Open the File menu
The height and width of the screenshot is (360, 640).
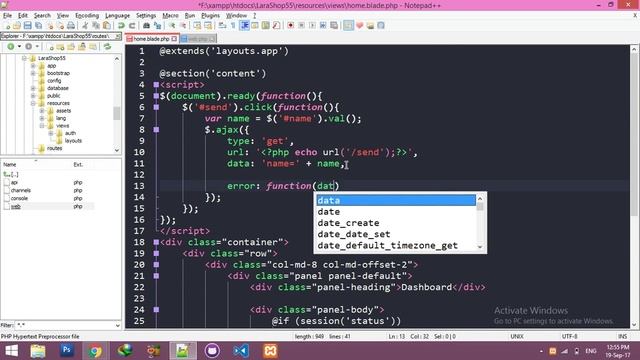[7, 16]
